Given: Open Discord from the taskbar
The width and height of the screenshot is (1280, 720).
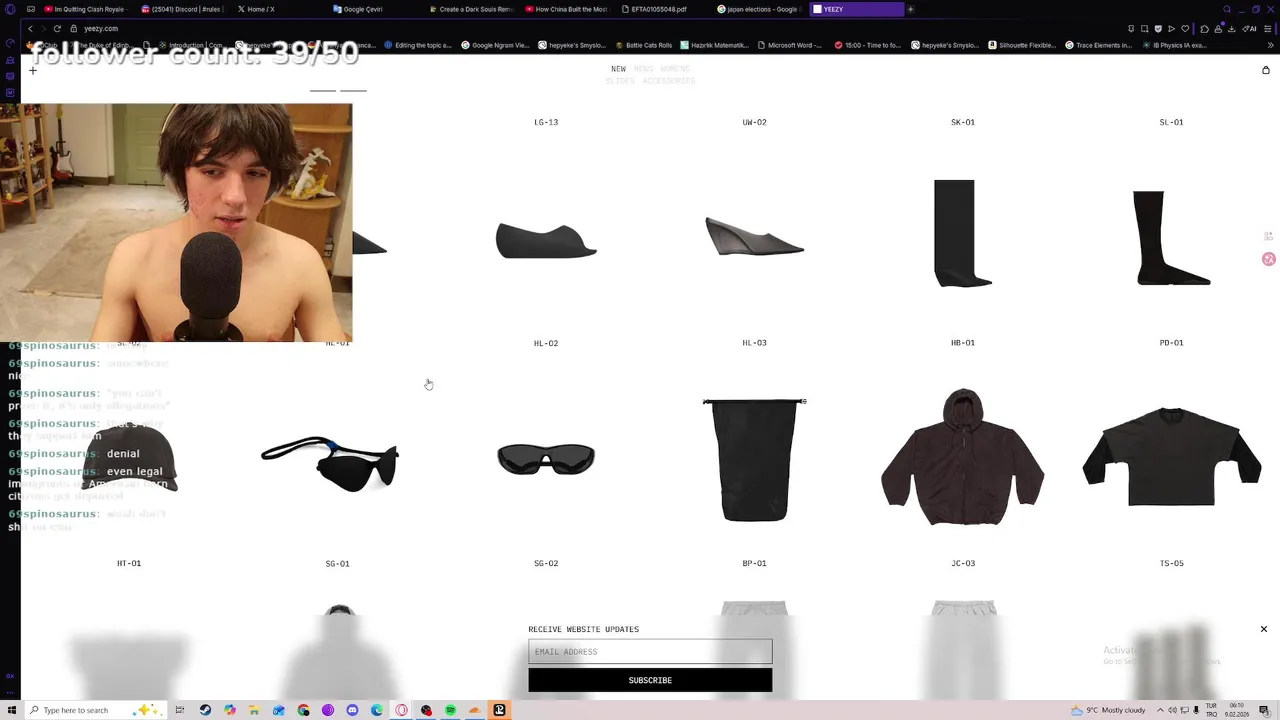Looking at the screenshot, I should coord(352,710).
